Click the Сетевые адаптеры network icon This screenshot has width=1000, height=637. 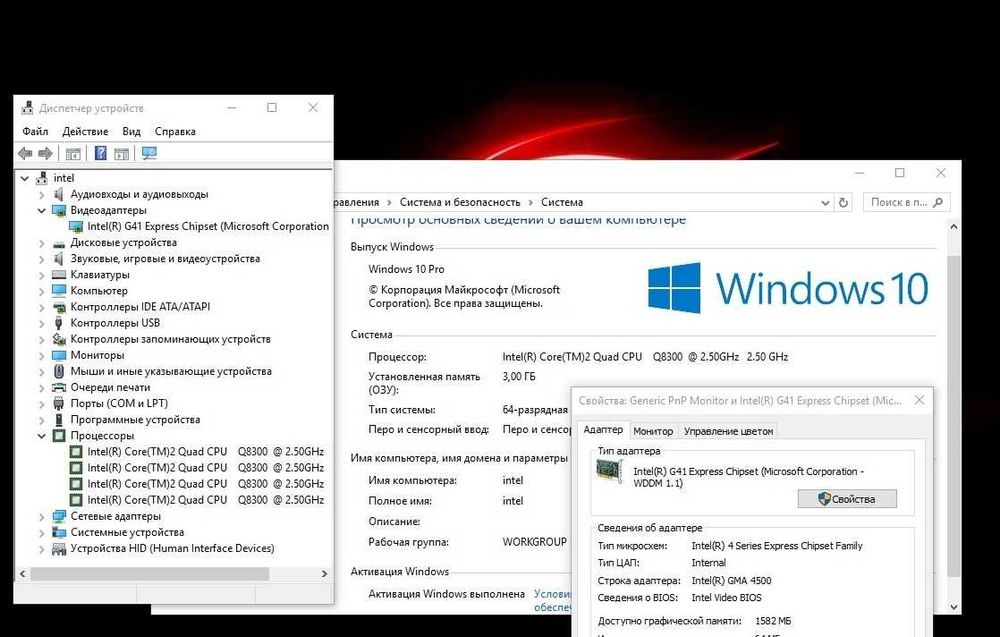(x=59, y=516)
